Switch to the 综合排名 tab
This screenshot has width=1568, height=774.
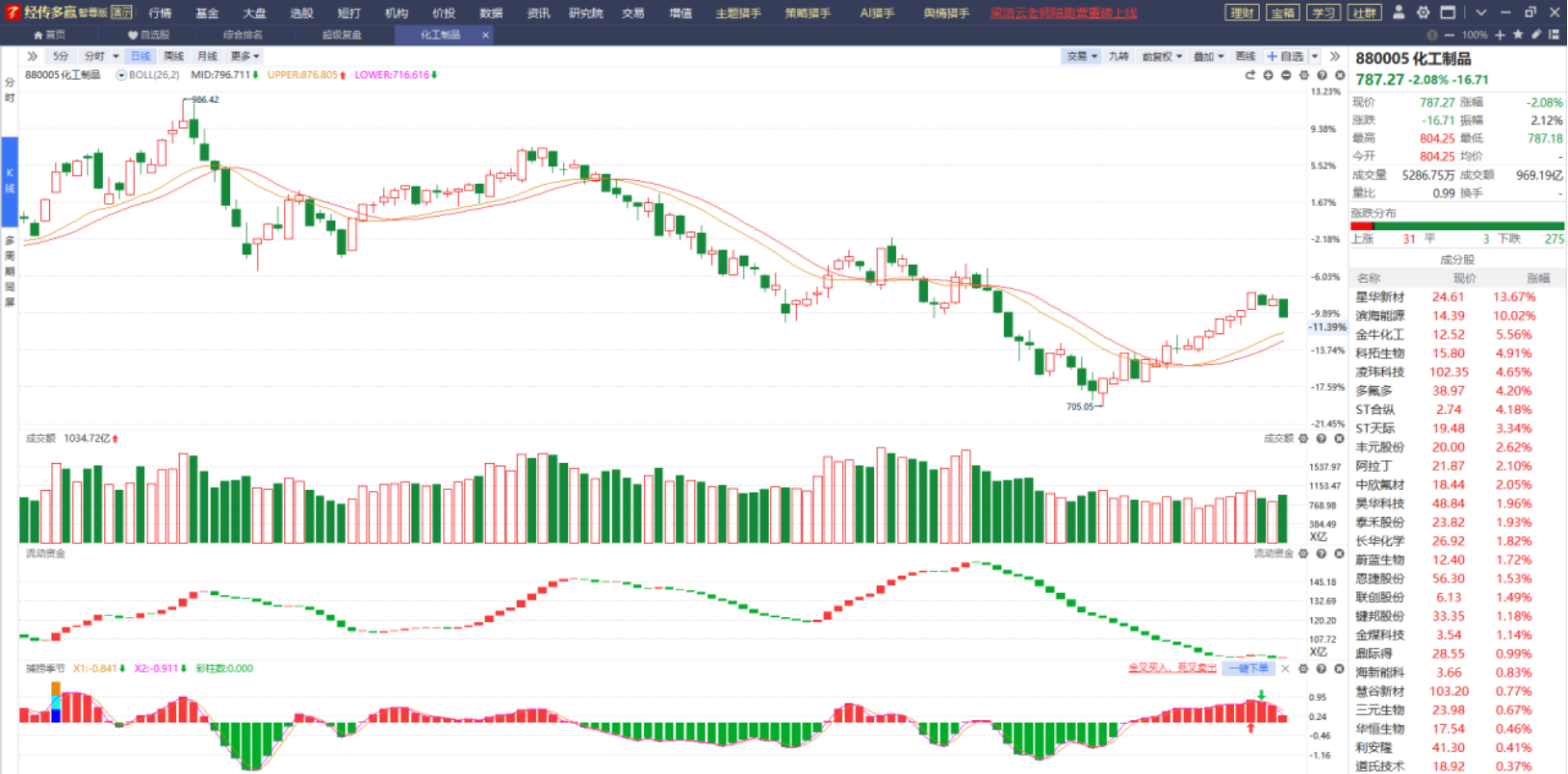243,35
